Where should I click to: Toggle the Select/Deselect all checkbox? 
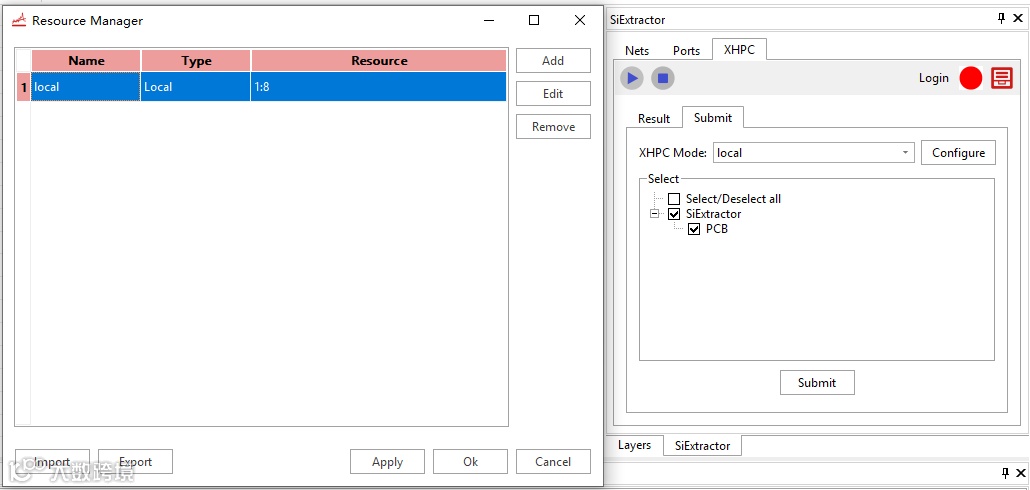[674, 198]
